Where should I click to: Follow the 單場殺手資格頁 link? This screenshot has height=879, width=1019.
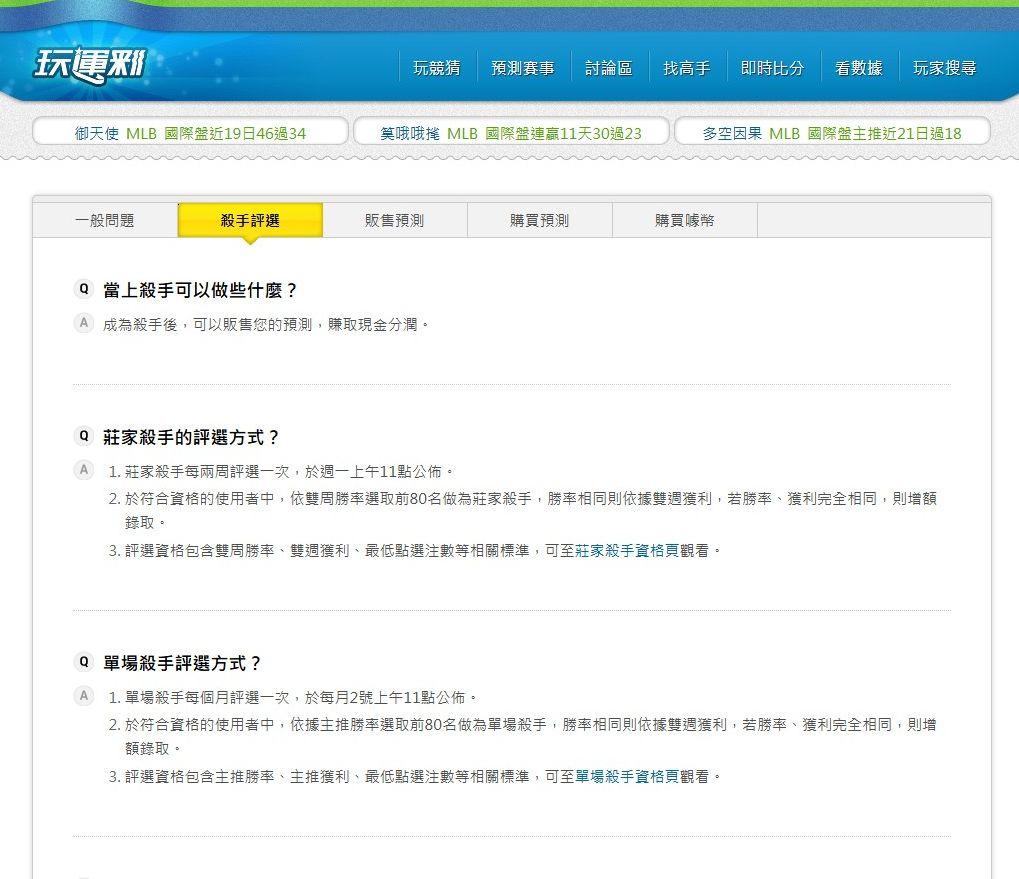pyautogui.click(x=627, y=776)
